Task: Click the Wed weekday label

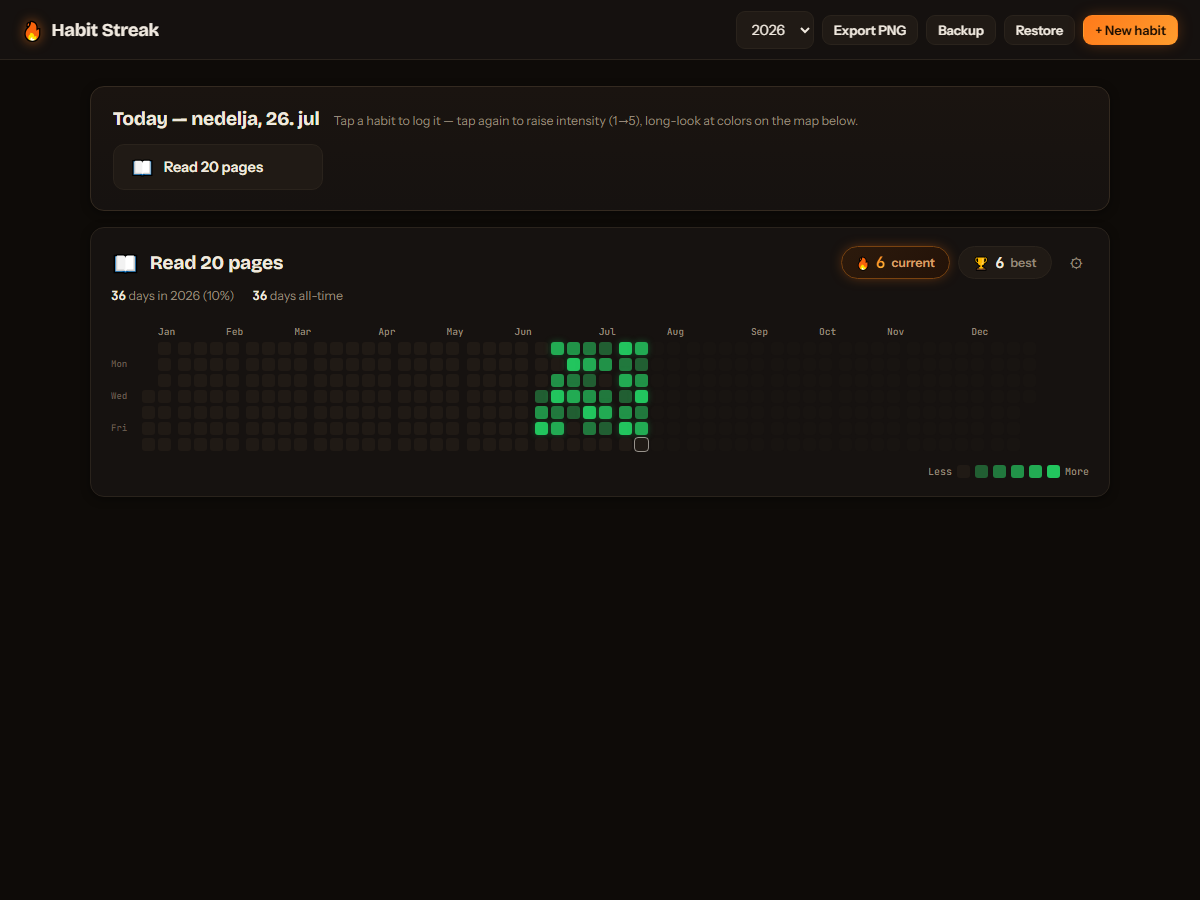Action: click(x=119, y=396)
